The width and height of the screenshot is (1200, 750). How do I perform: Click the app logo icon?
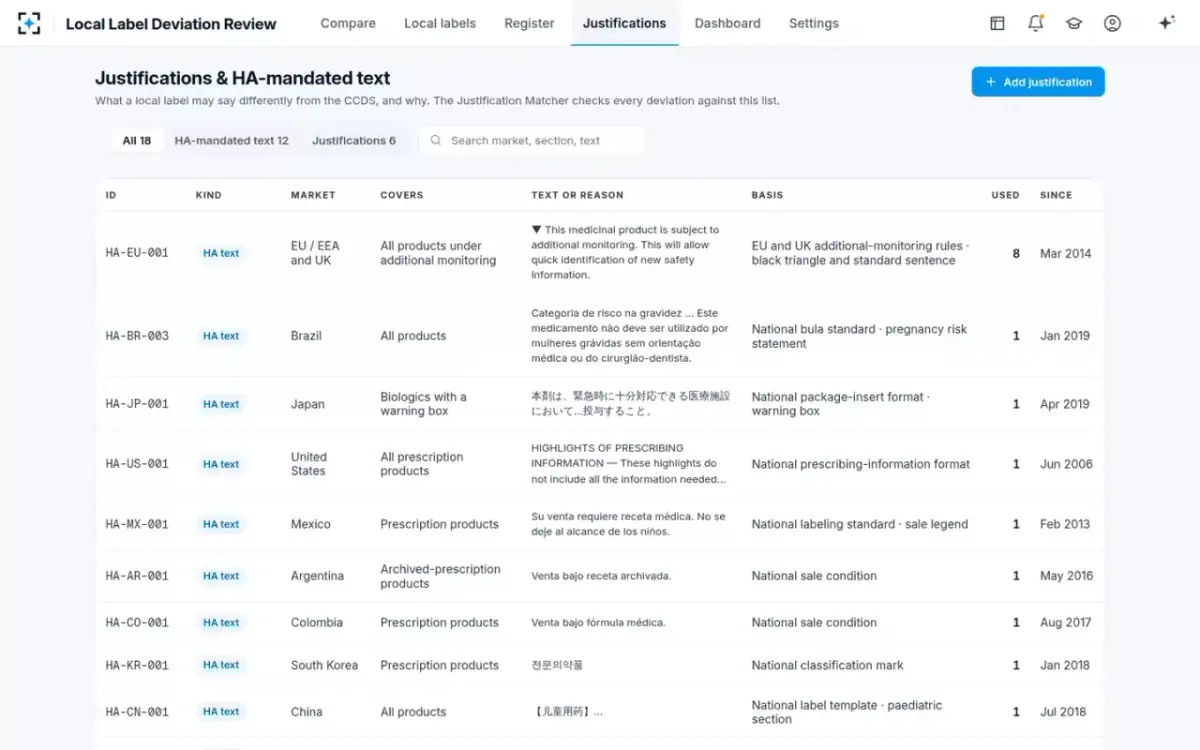pyautogui.click(x=30, y=23)
